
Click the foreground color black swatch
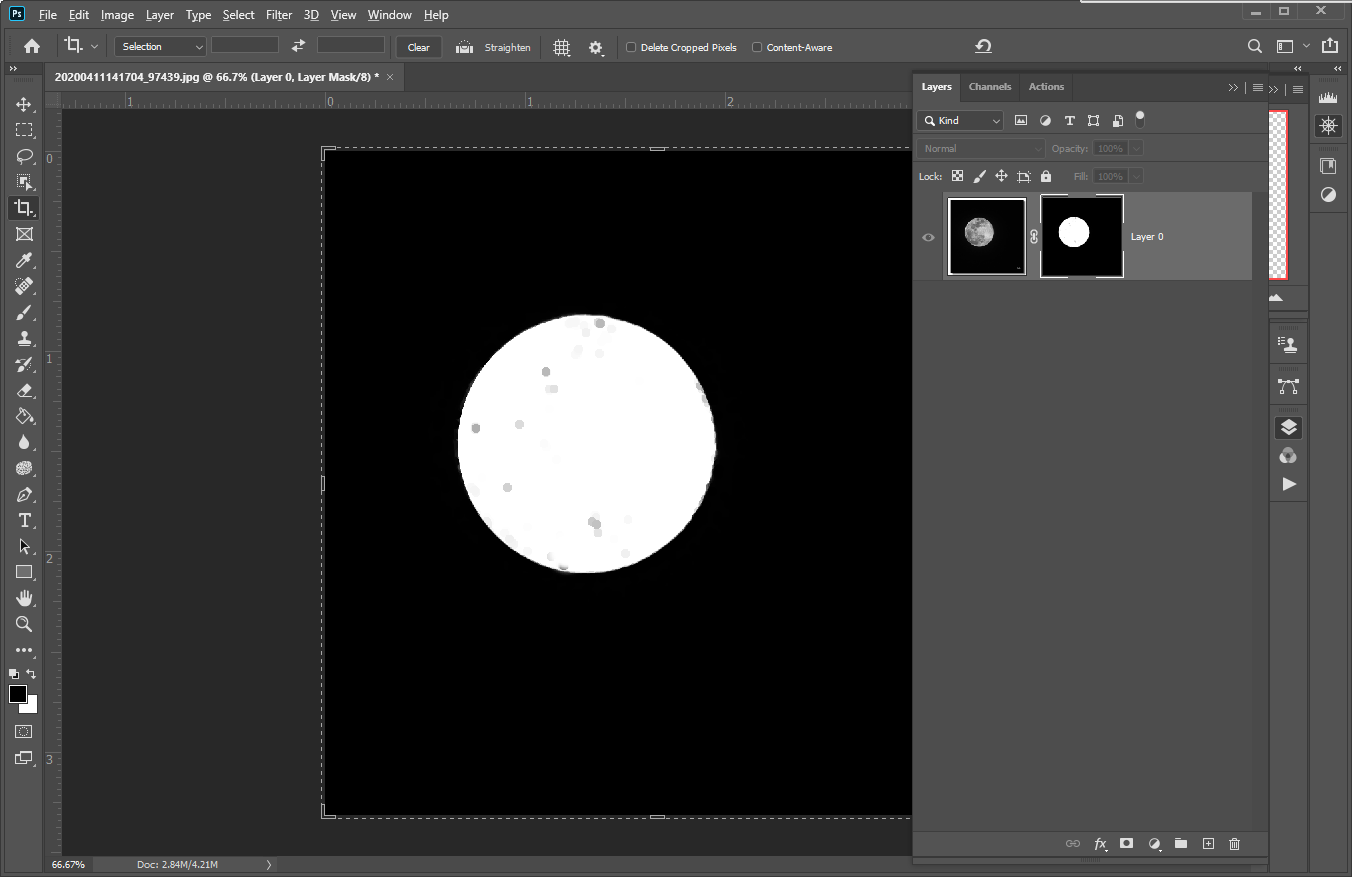click(x=17, y=693)
